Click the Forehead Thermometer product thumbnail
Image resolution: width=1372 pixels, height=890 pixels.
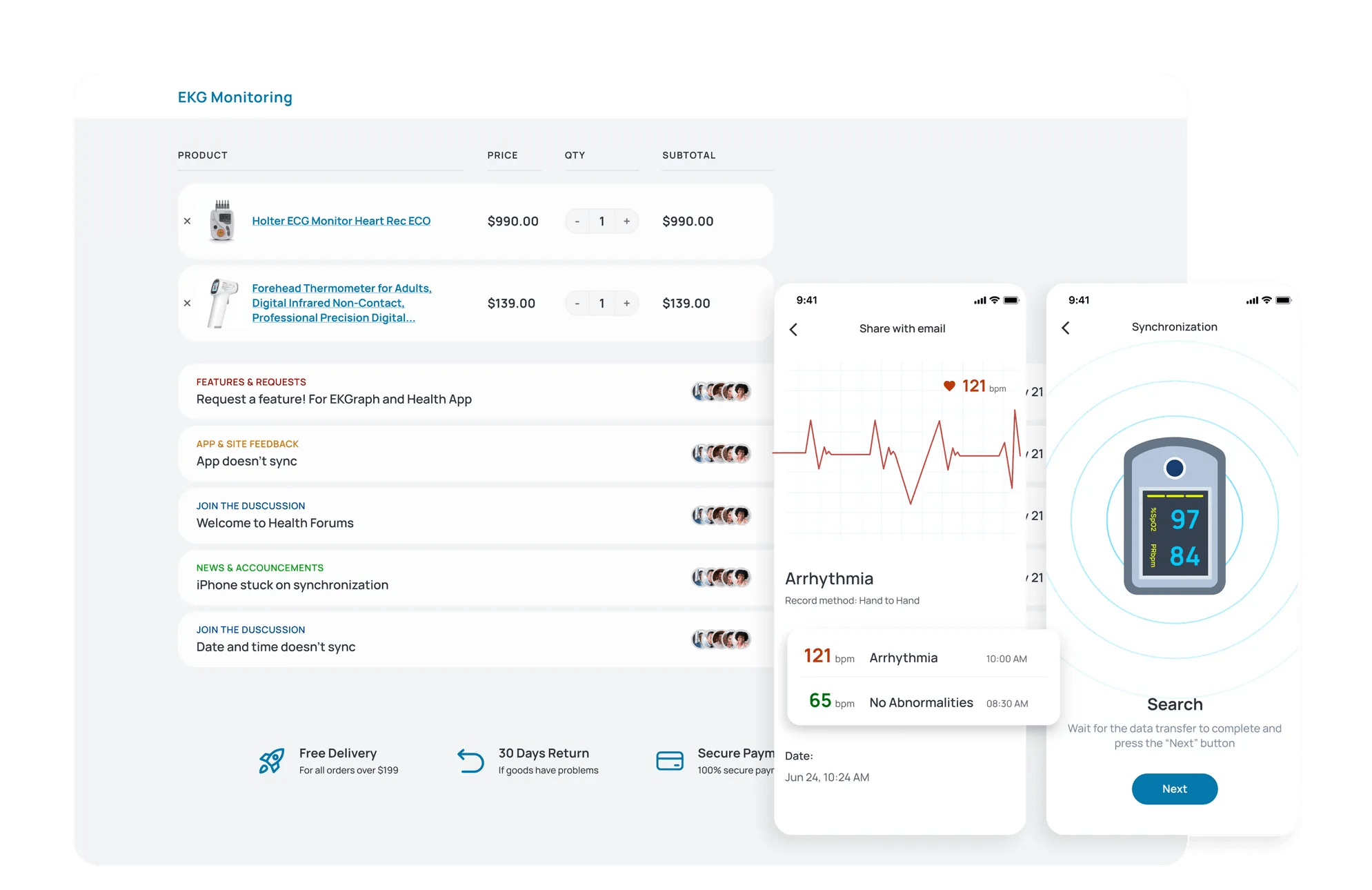tap(222, 303)
